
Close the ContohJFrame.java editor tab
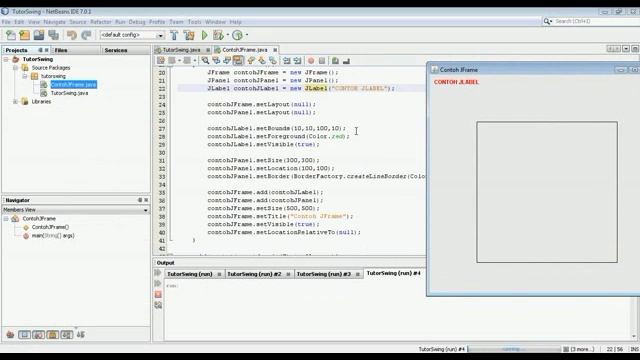point(275,50)
